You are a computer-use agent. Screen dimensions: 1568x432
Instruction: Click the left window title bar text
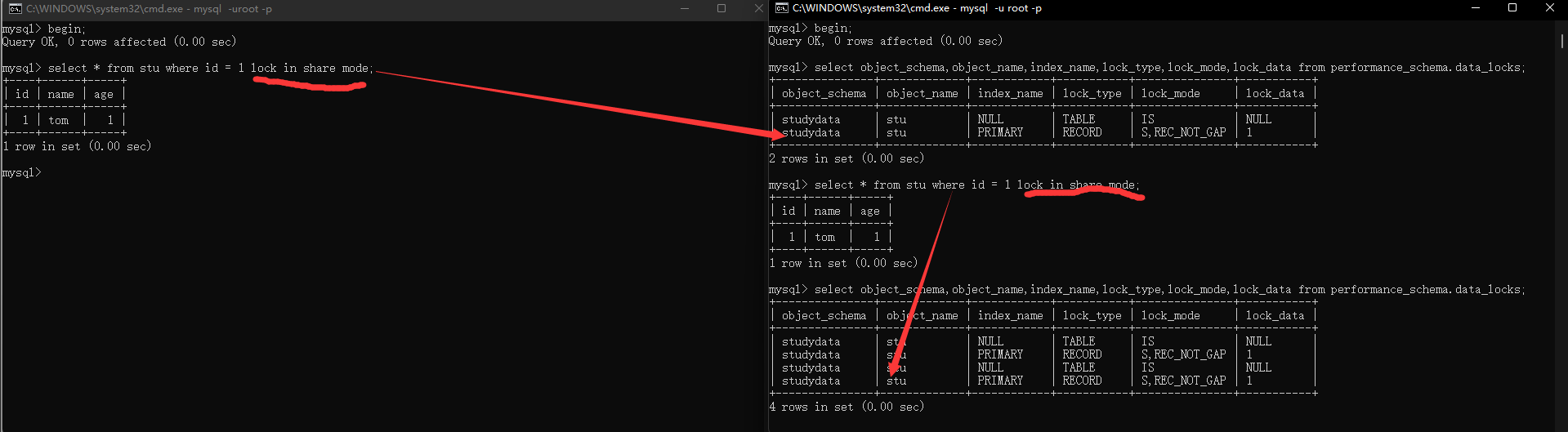click(x=149, y=9)
